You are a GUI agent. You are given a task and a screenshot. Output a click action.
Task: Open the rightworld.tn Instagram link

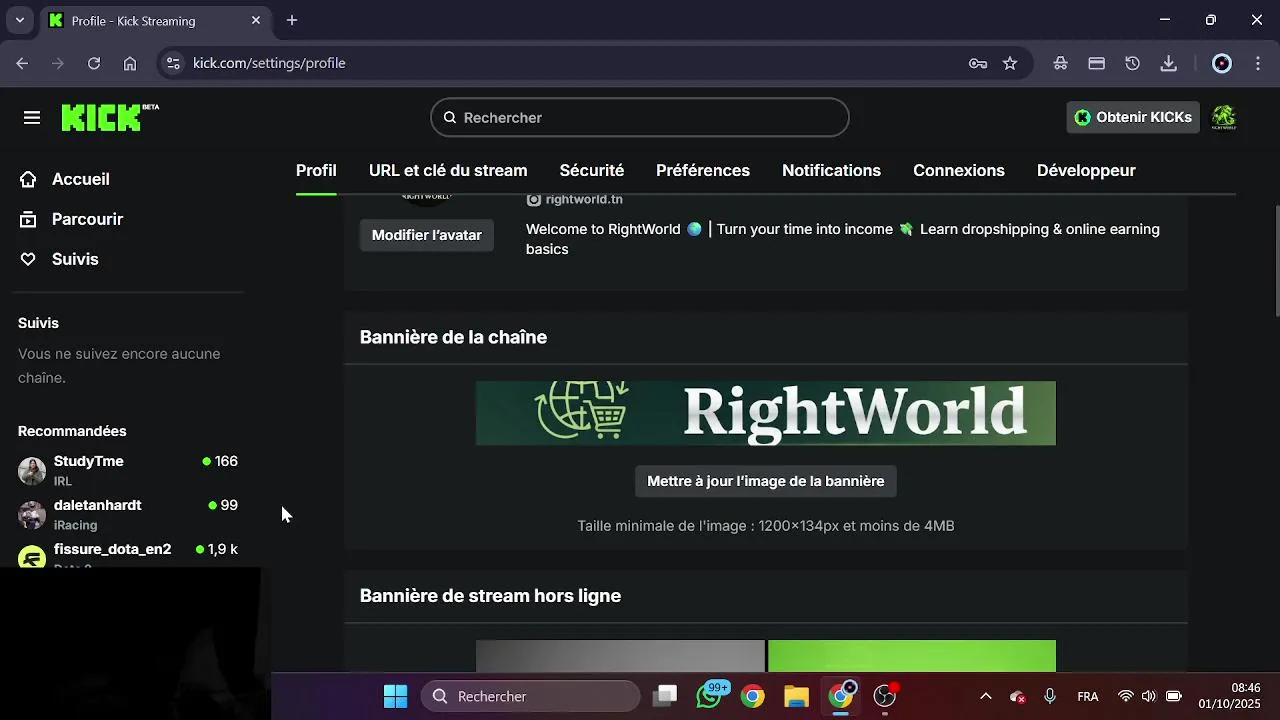pos(584,199)
